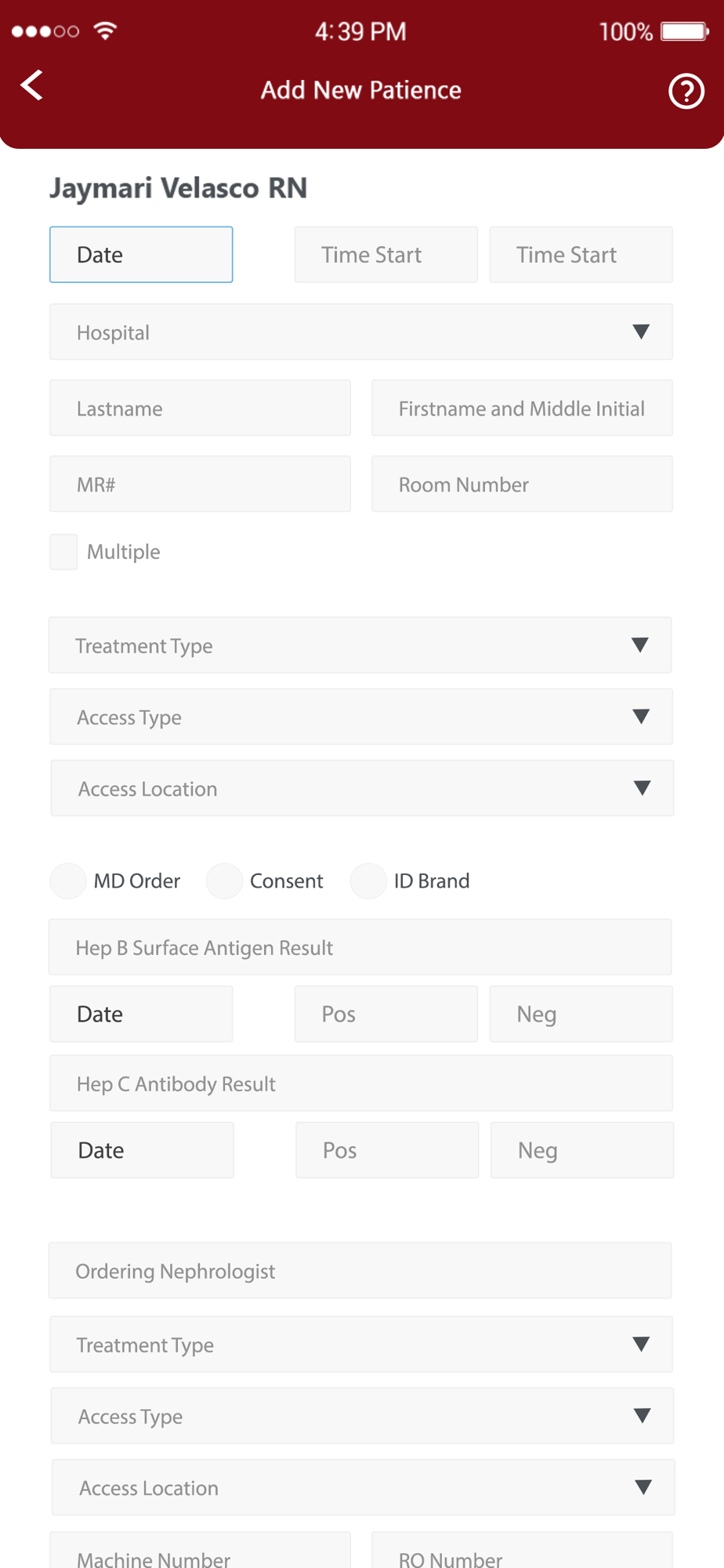Open the first Treatment Type dropdown
Screen dimensions: 724x1568
pyautogui.click(x=360, y=644)
